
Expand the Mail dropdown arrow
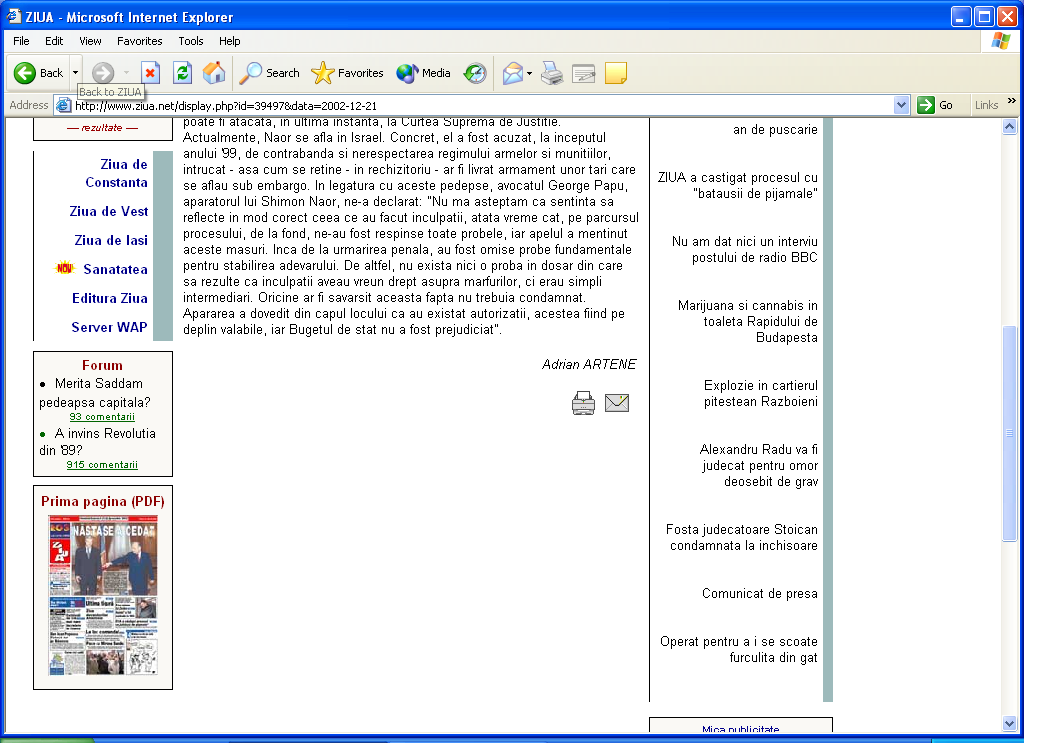click(x=530, y=73)
